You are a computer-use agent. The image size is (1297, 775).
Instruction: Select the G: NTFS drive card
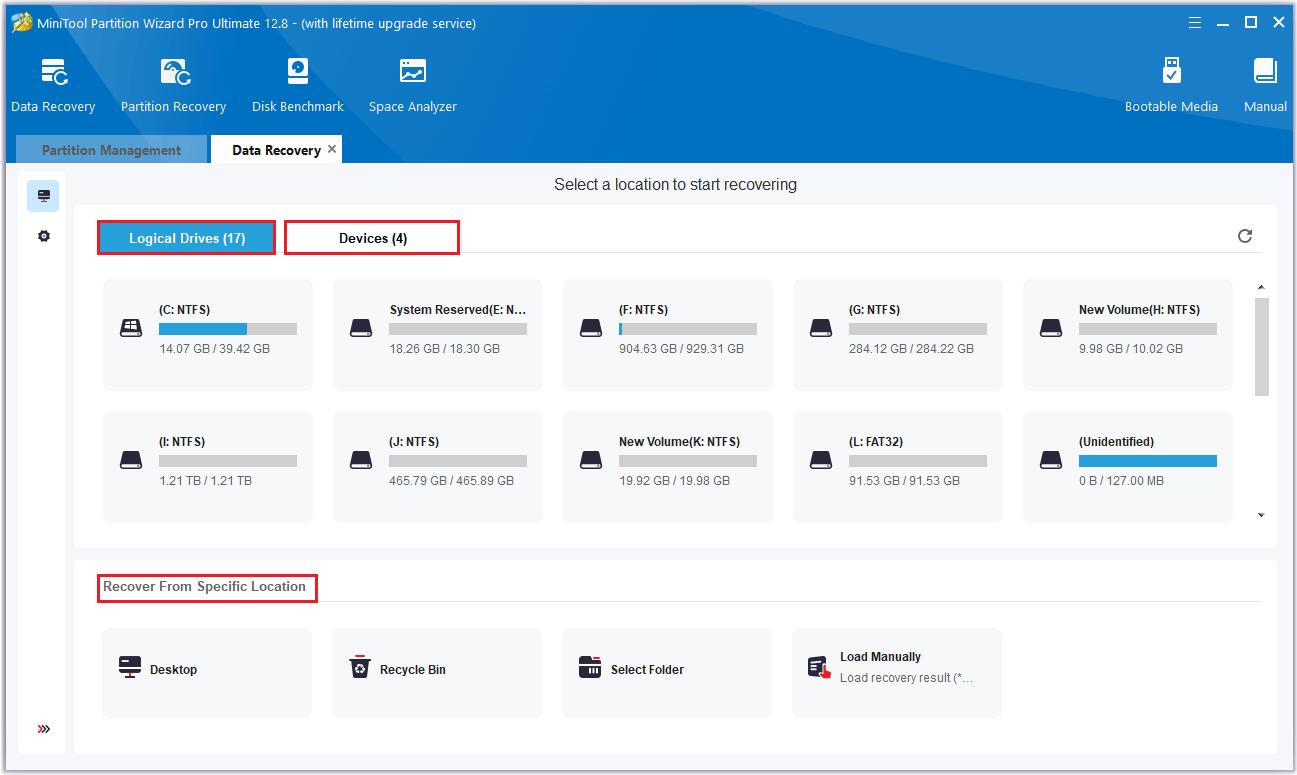898,335
